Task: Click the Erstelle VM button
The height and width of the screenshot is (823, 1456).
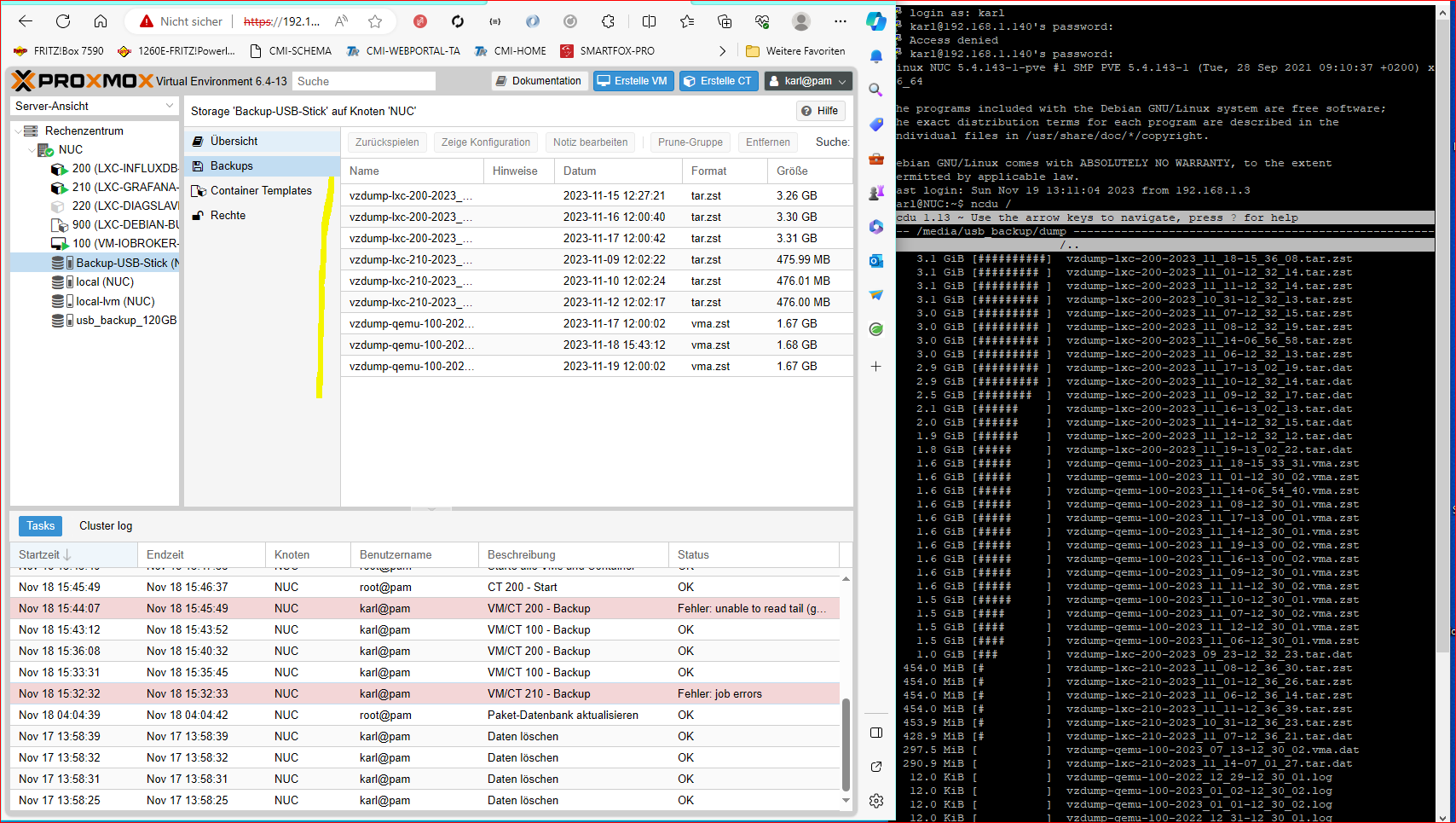Action: click(x=633, y=81)
